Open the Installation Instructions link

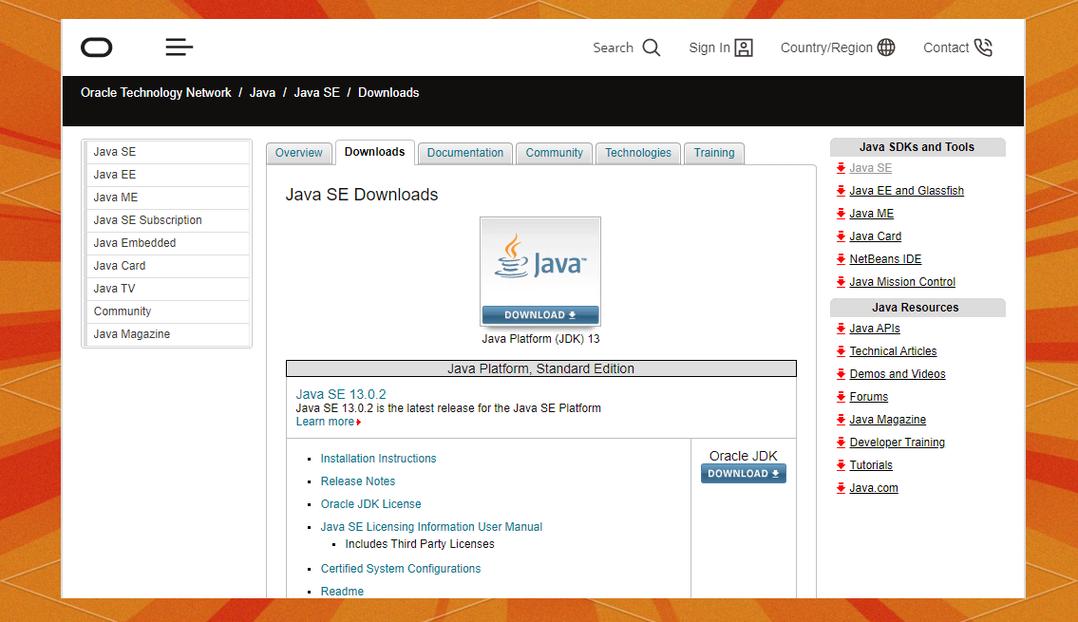(378, 458)
